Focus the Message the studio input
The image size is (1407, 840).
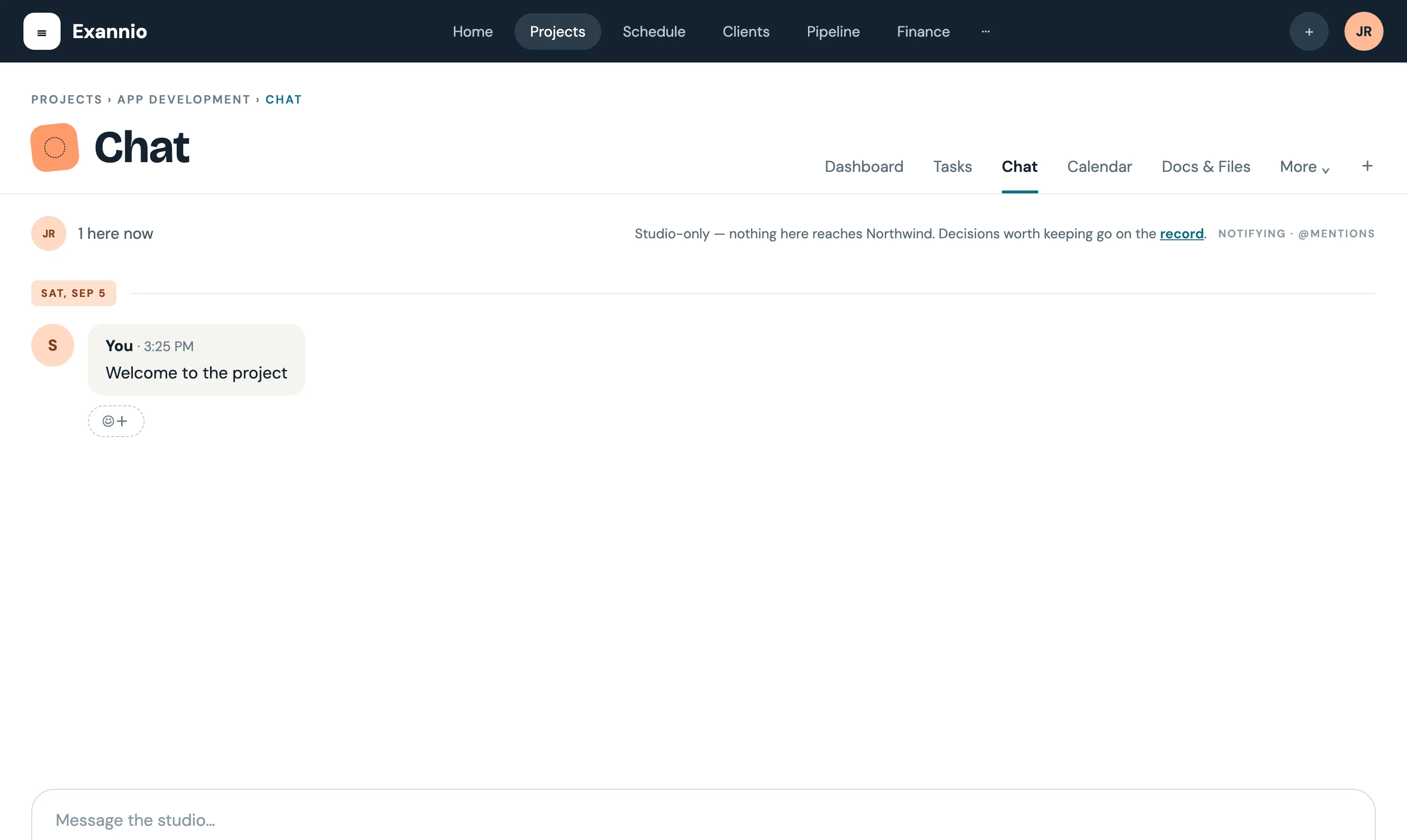703,819
